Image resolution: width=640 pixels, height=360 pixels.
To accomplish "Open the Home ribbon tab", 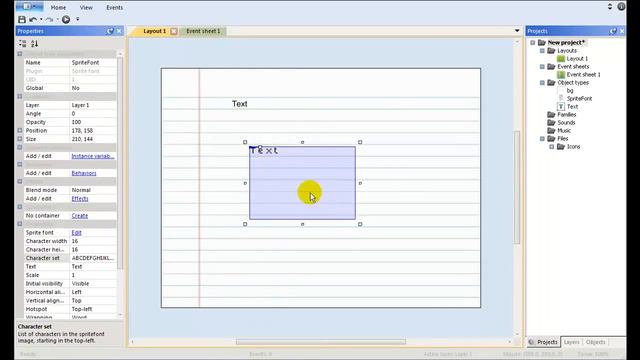I will tap(58, 7).
